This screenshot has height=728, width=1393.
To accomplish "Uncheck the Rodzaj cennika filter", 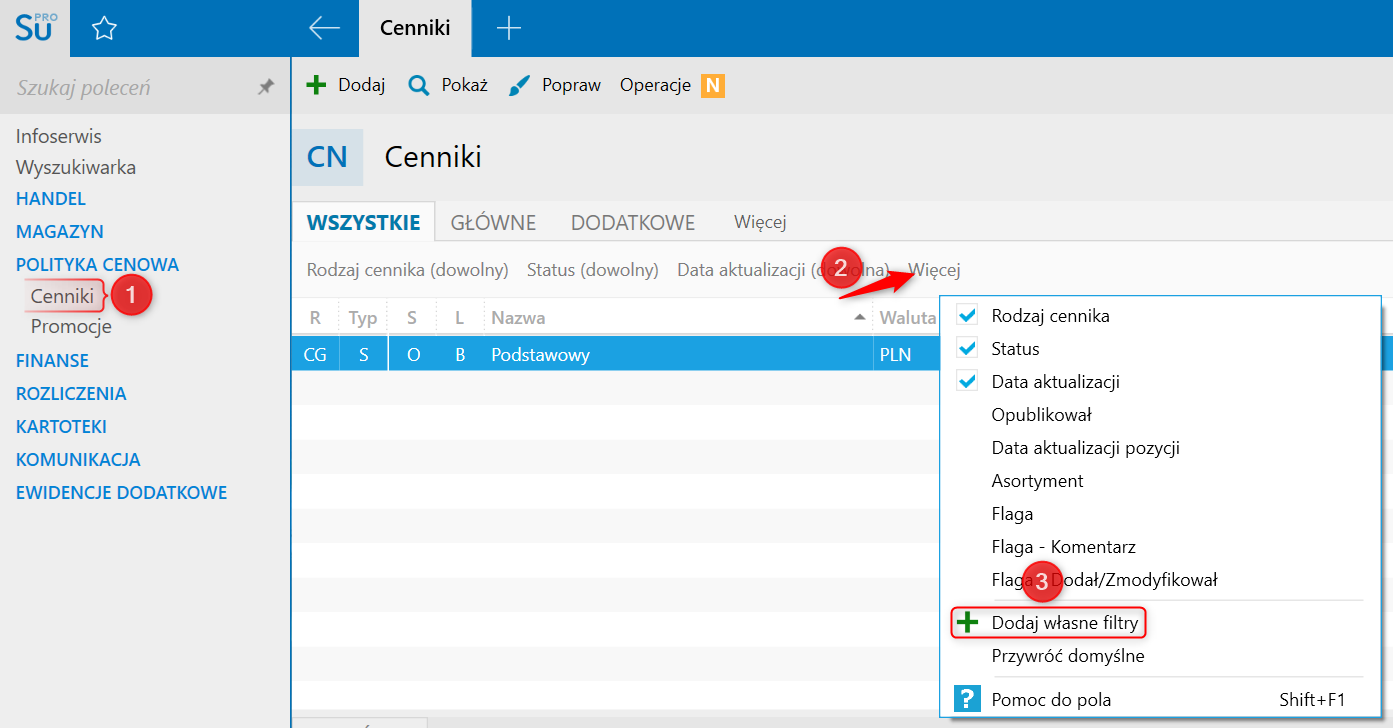I will point(967,316).
